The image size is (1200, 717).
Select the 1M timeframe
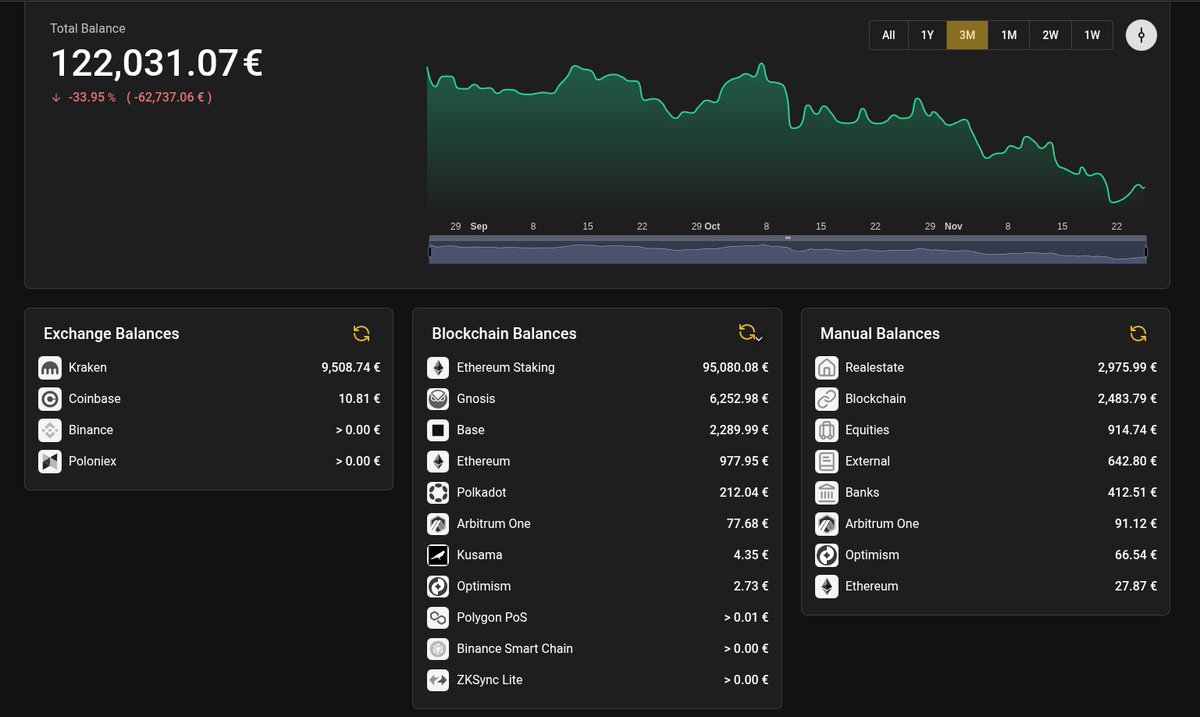1009,35
